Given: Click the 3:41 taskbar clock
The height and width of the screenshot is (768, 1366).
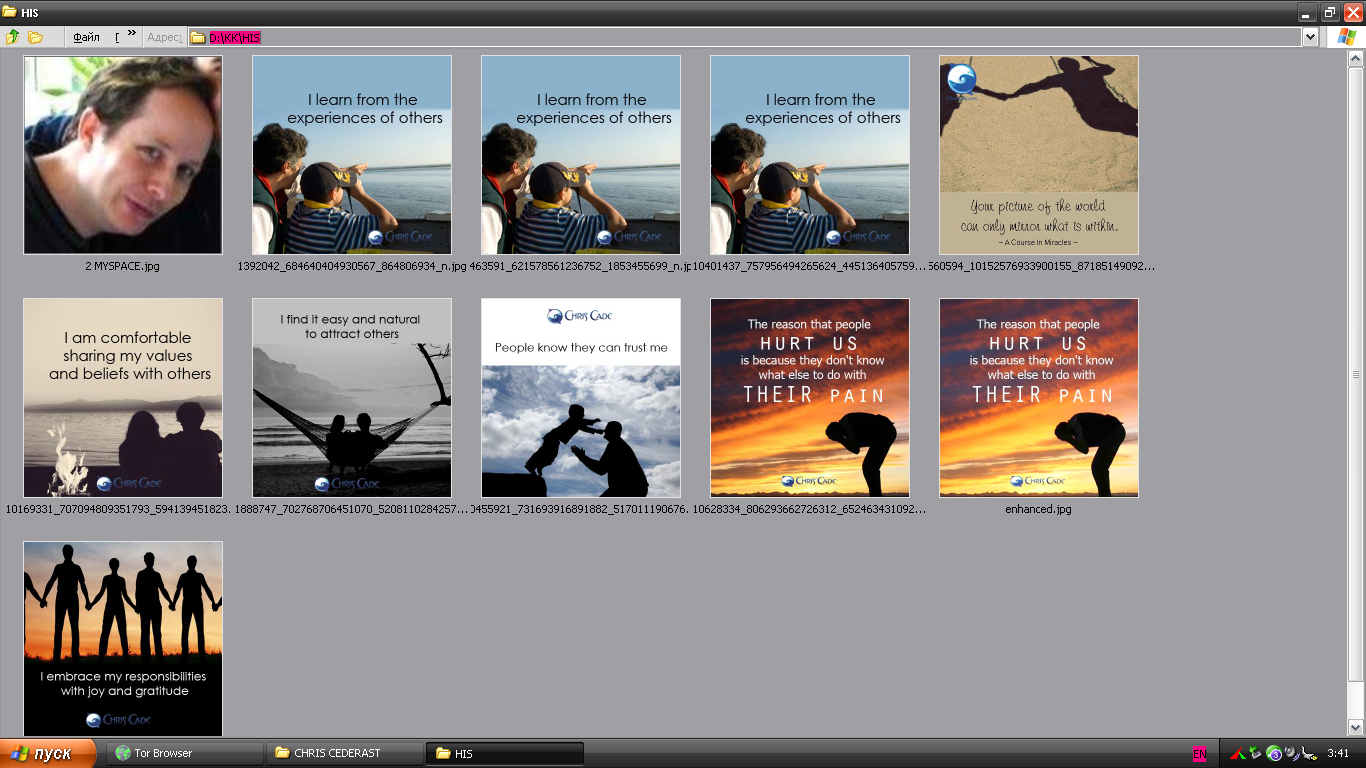Looking at the screenshot, I should coord(1338,753).
